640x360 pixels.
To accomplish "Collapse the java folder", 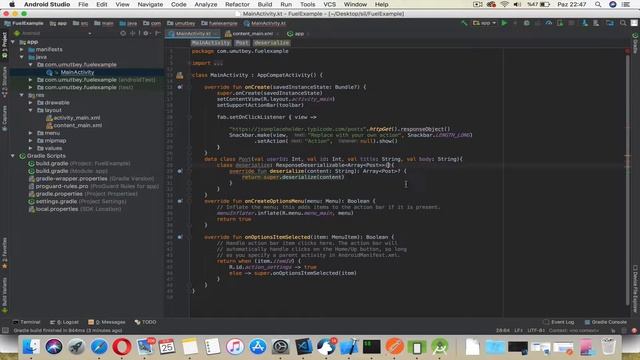I will point(22,57).
